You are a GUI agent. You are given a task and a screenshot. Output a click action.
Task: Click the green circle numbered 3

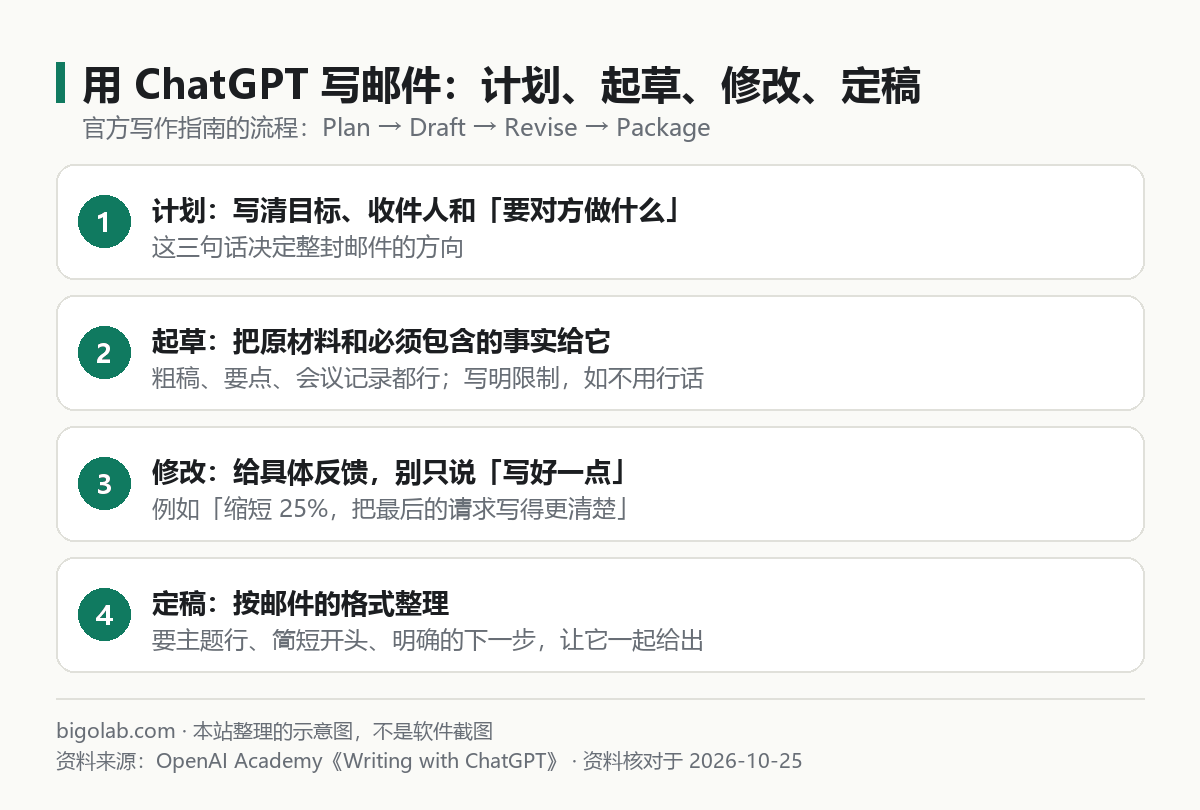(104, 484)
